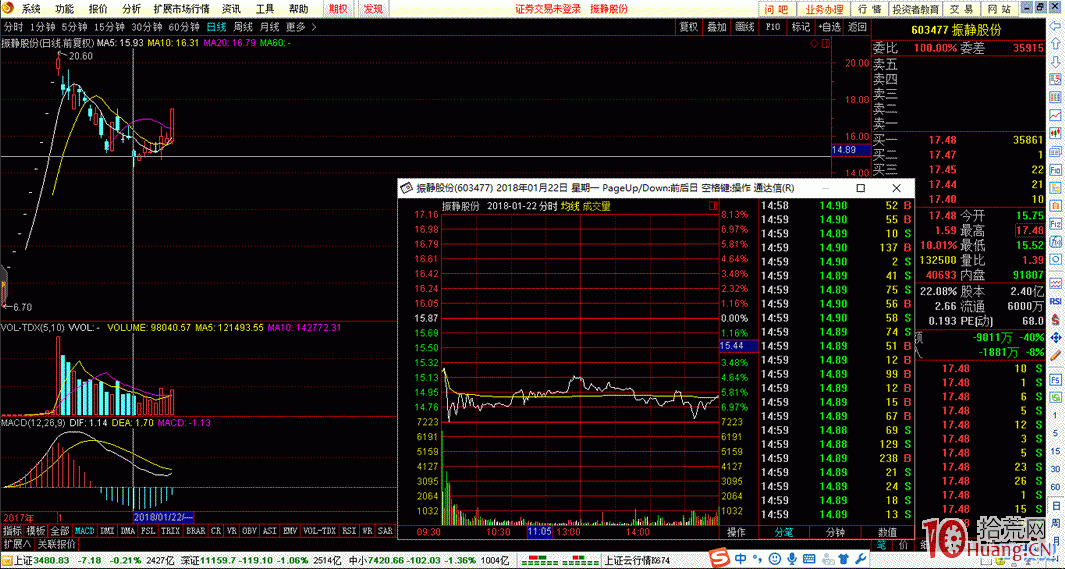Click 上证 index value 3480.83 in the status bar
1065x569 pixels.
click(51, 560)
